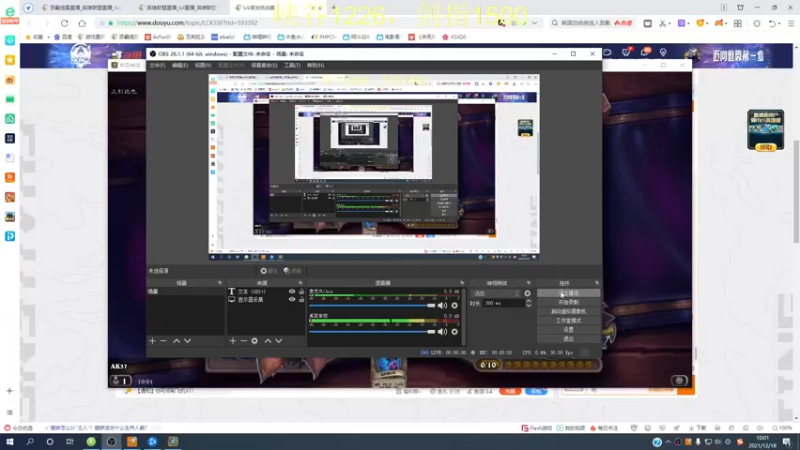This screenshot has height=450, width=800.
Task: Hide the 显示器采集 source with its eye icon
Action: click(292, 299)
